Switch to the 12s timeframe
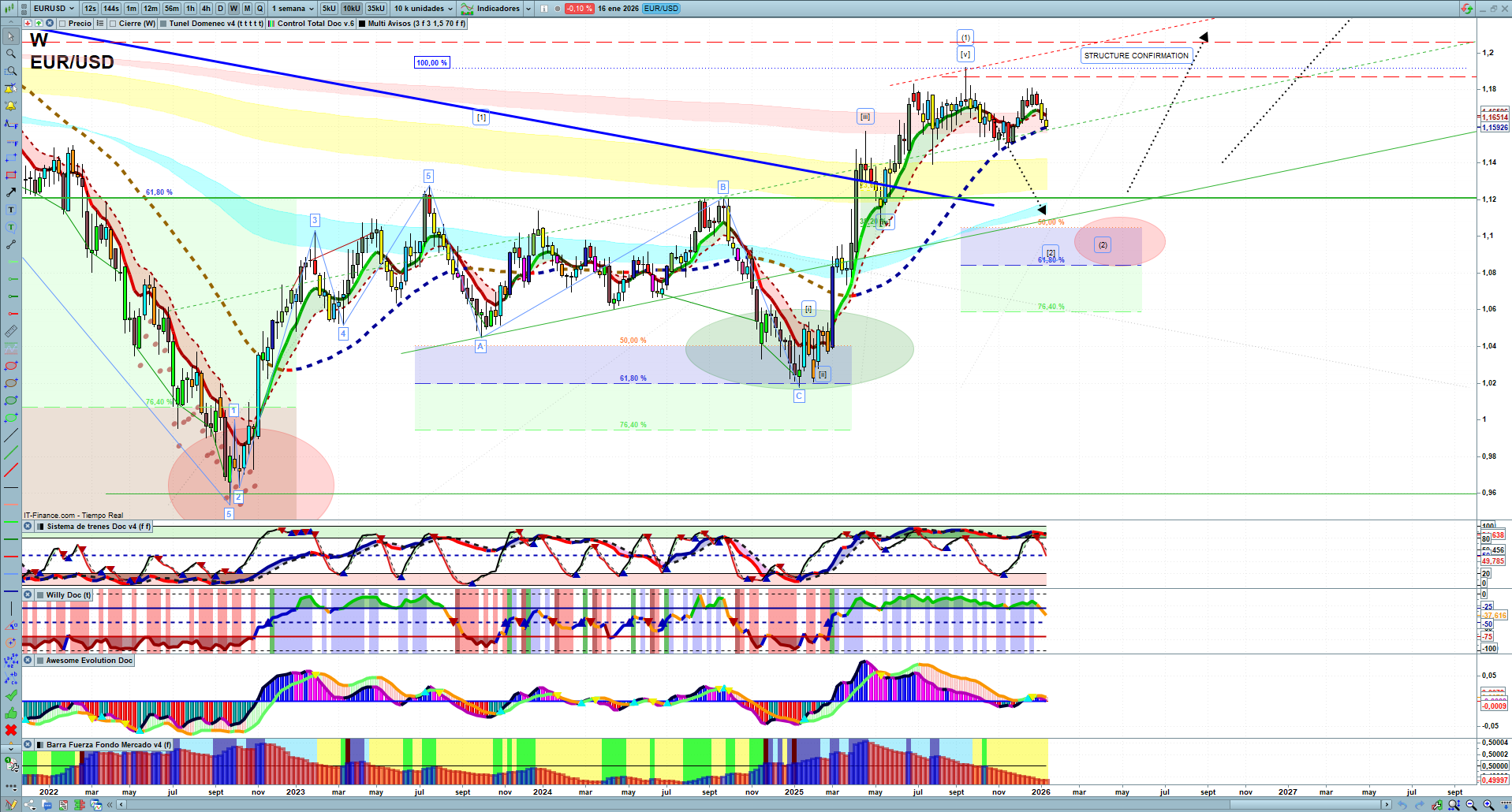 pos(90,9)
